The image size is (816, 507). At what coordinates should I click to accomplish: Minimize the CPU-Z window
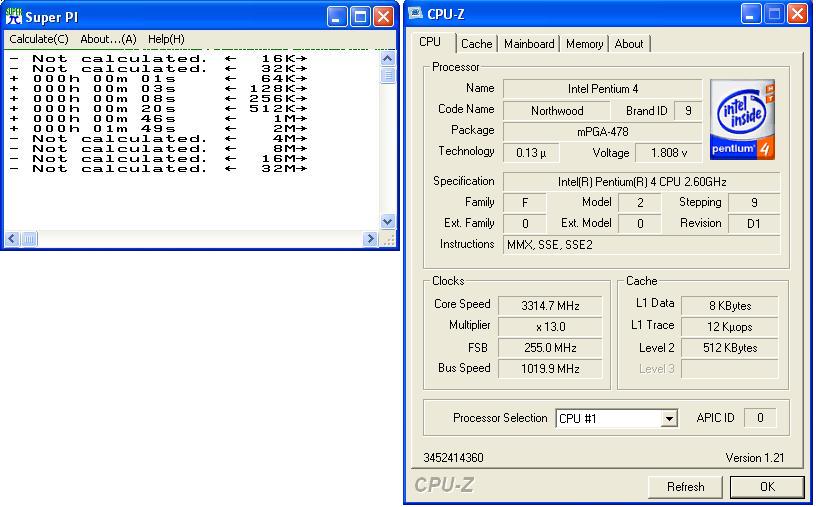click(751, 14)
